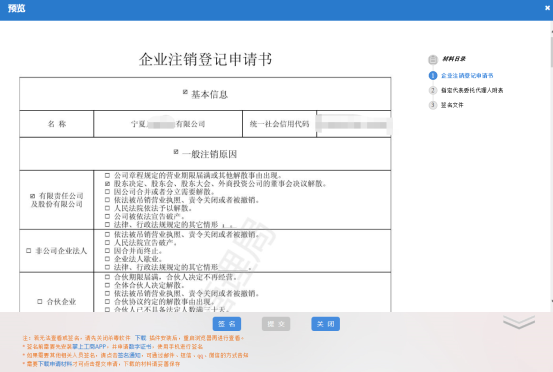
Task: Click the 签名通知 link
Action: (130, 355)
